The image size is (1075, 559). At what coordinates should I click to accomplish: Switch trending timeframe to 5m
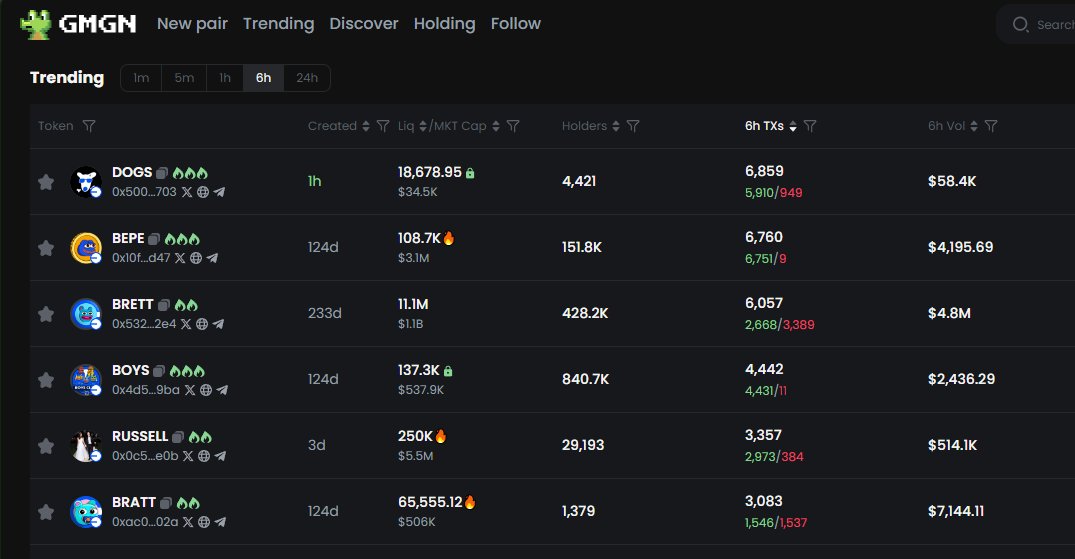pyautogui.click(x=184, y=78)
